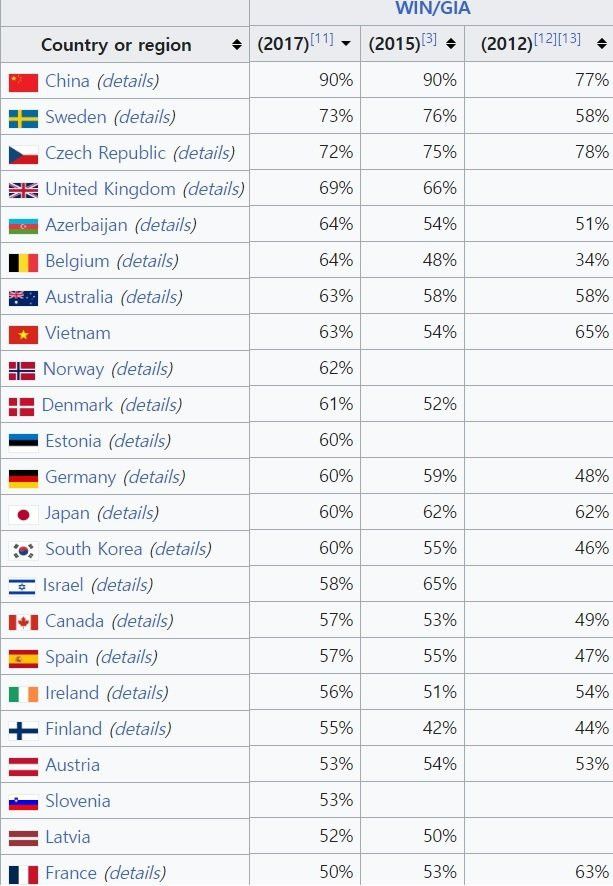Click the China flag icon

point(23,82)
